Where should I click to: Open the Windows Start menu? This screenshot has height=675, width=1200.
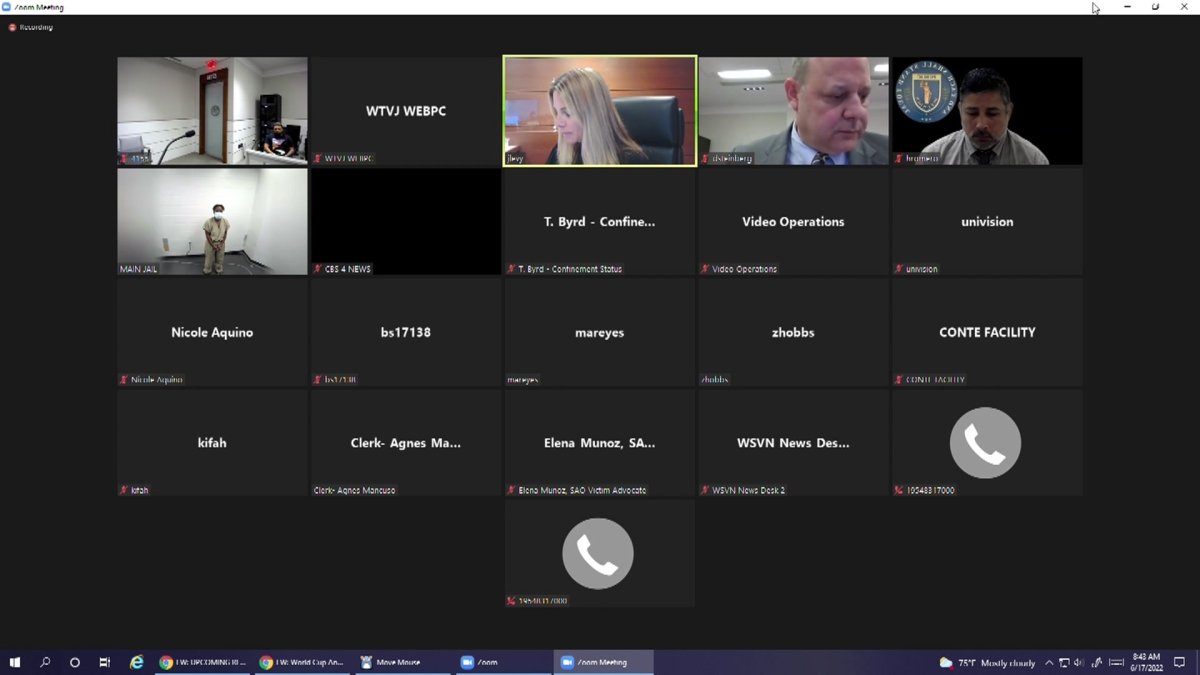15,662
